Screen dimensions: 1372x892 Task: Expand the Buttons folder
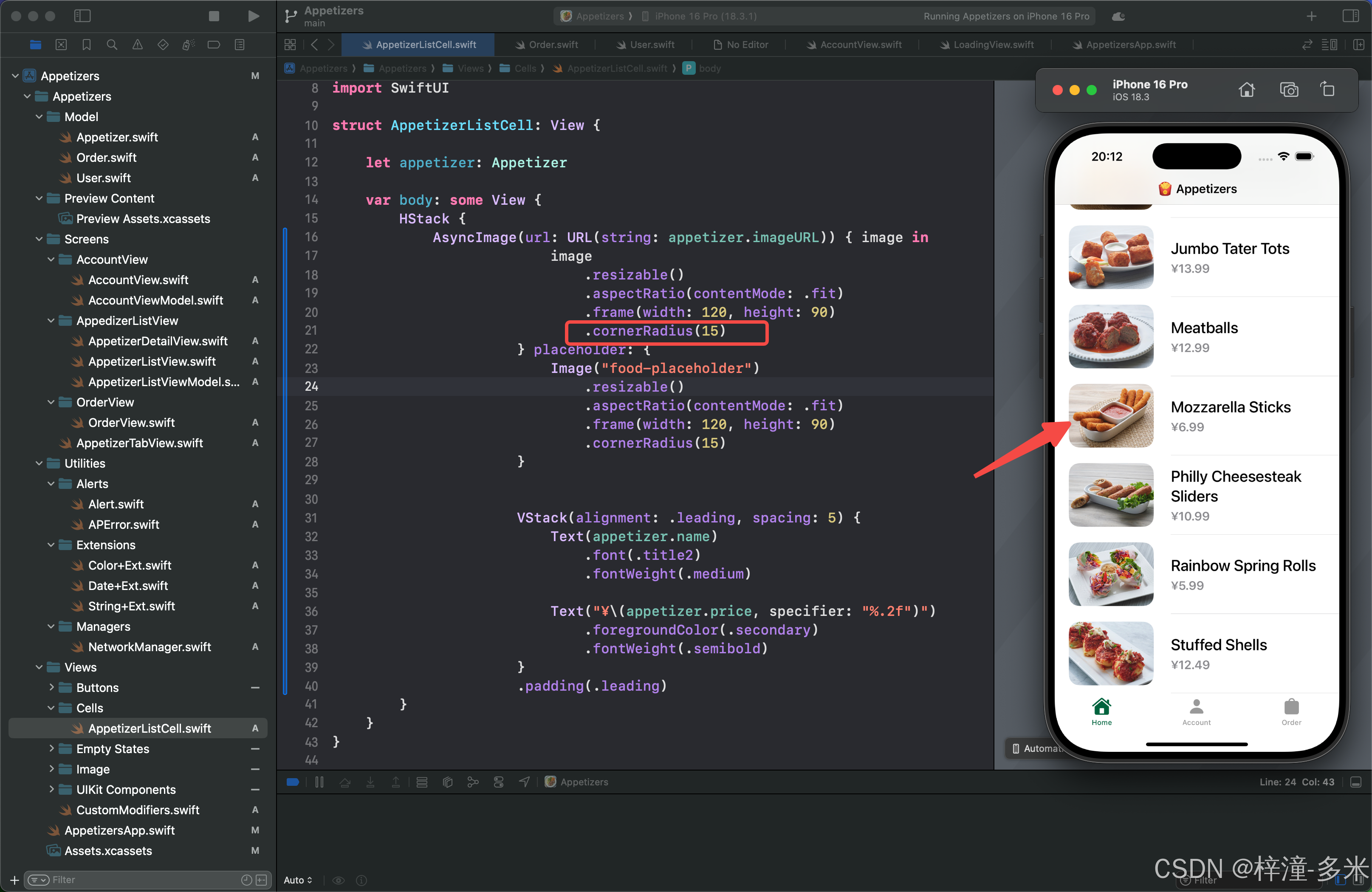pyautogui.click(x=51, y=687)
